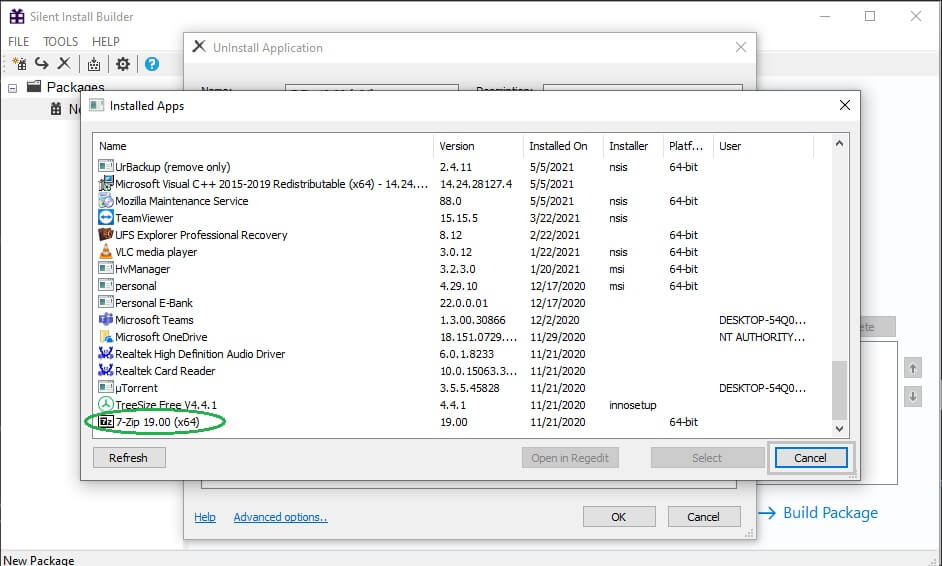942x566 pixels.
Task: Click Platf... column header
Action: click(688, 146)
